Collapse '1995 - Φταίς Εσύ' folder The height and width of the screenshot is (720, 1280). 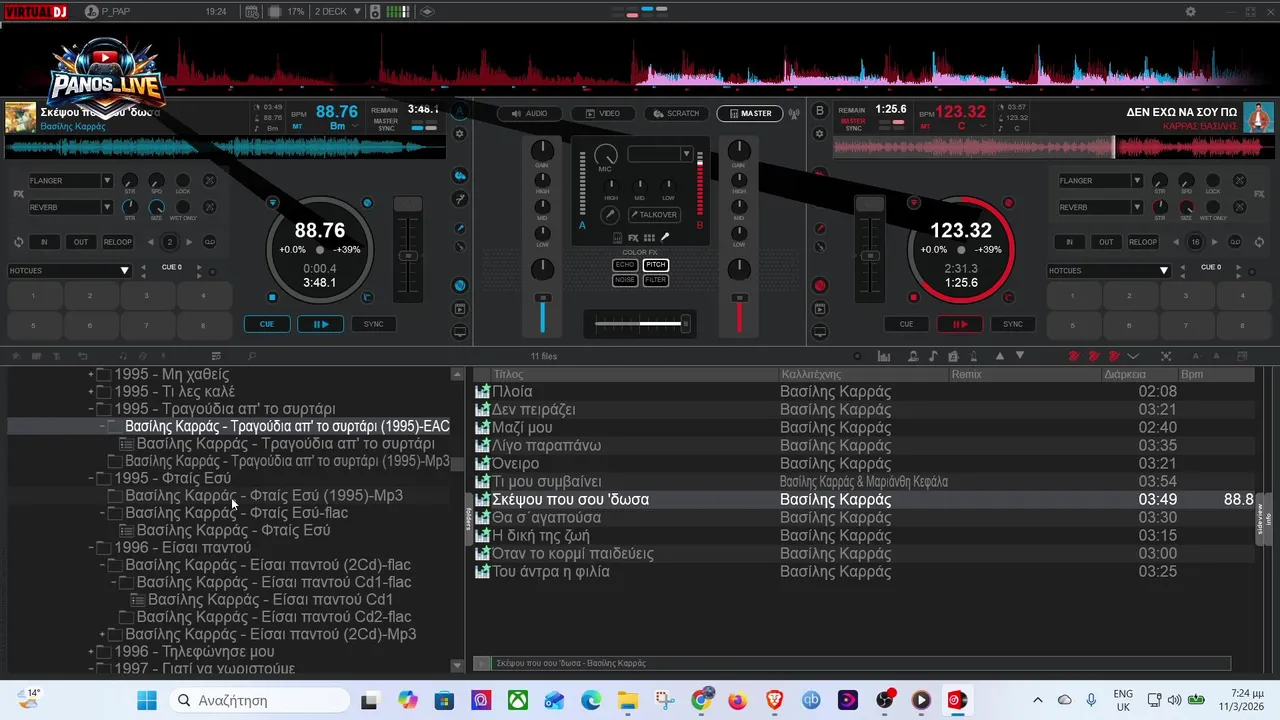(91, 479)
